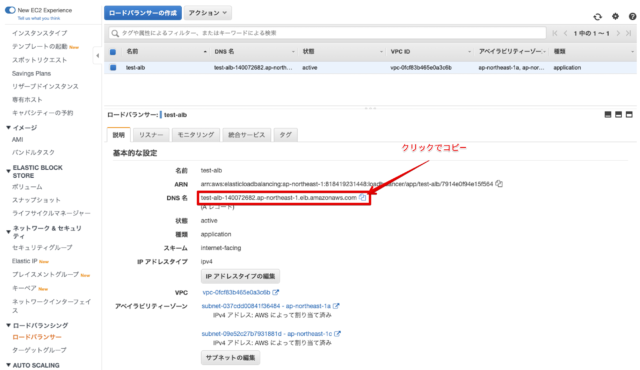The image size is (640, 370).
Task: Toggle the New EC2 Experience switch
Action: (x=10, y=10)
